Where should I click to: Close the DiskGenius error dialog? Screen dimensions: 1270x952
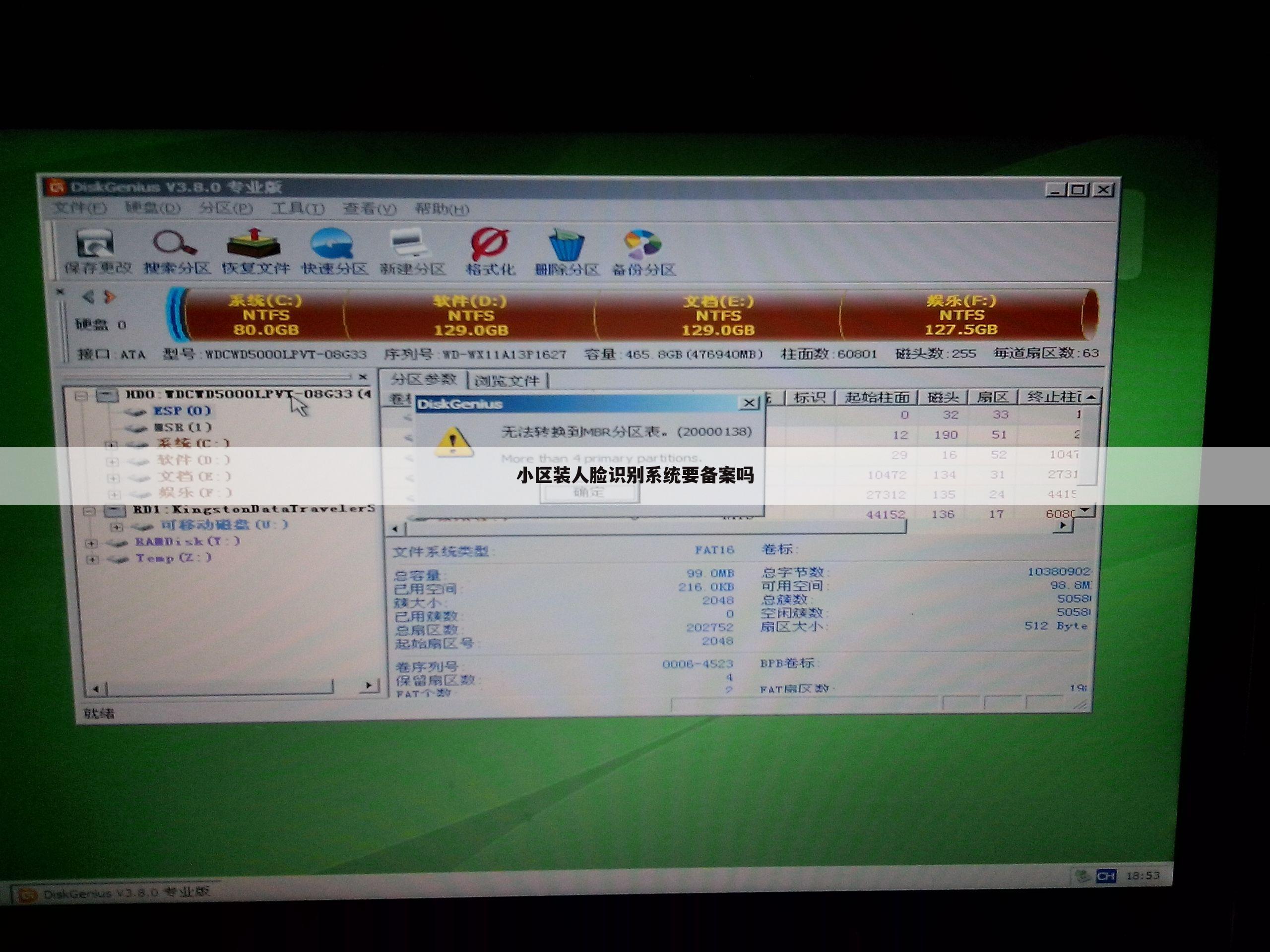(748, 404)
